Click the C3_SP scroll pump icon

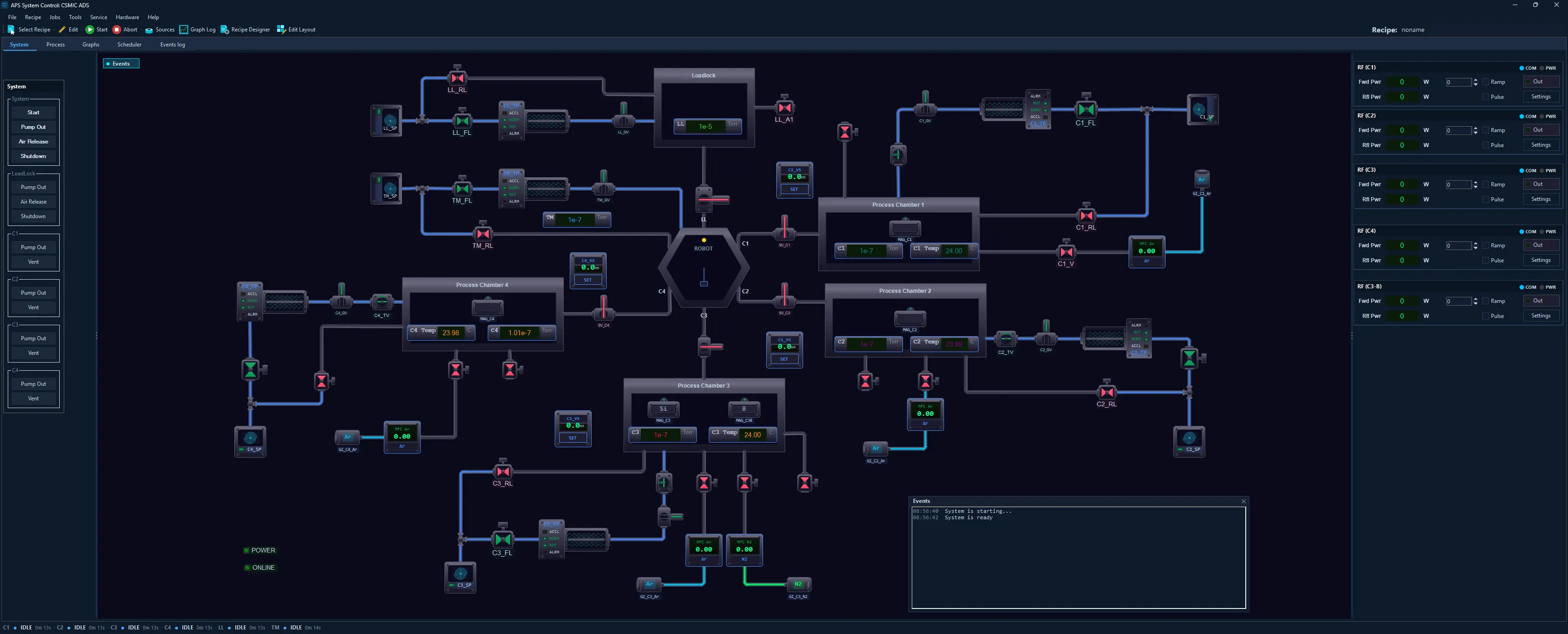[461, 577]
